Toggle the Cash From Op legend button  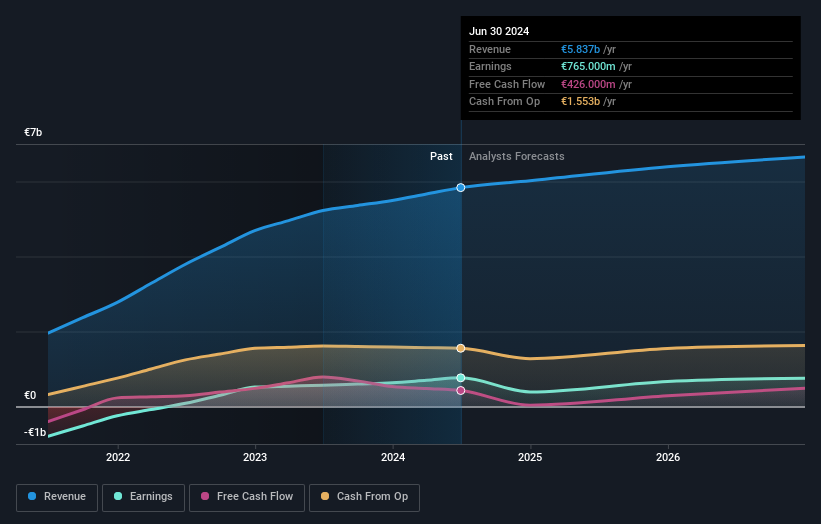pyautogui.click(x=364, y=497)
